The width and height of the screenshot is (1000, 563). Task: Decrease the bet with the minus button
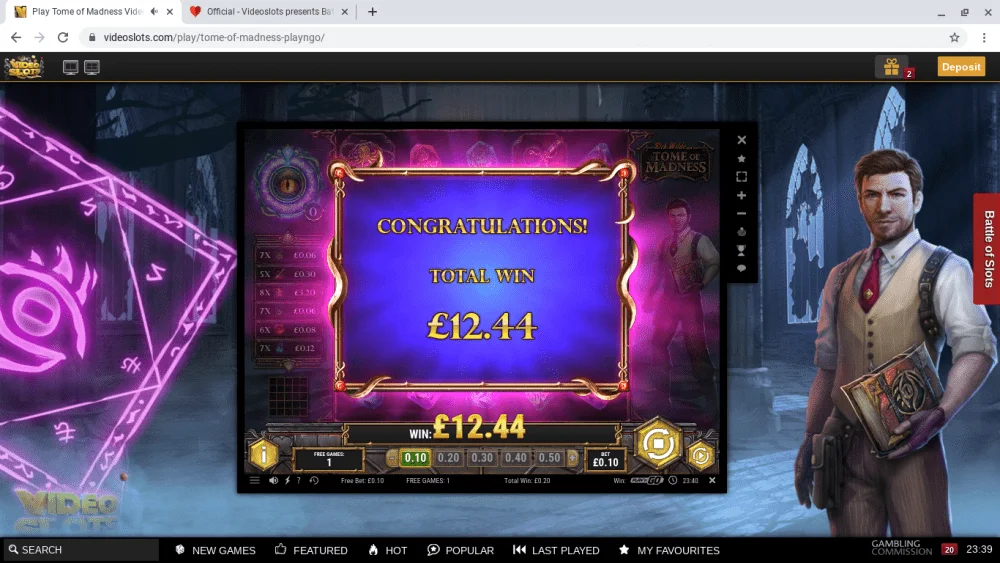(x=392, y=458)
